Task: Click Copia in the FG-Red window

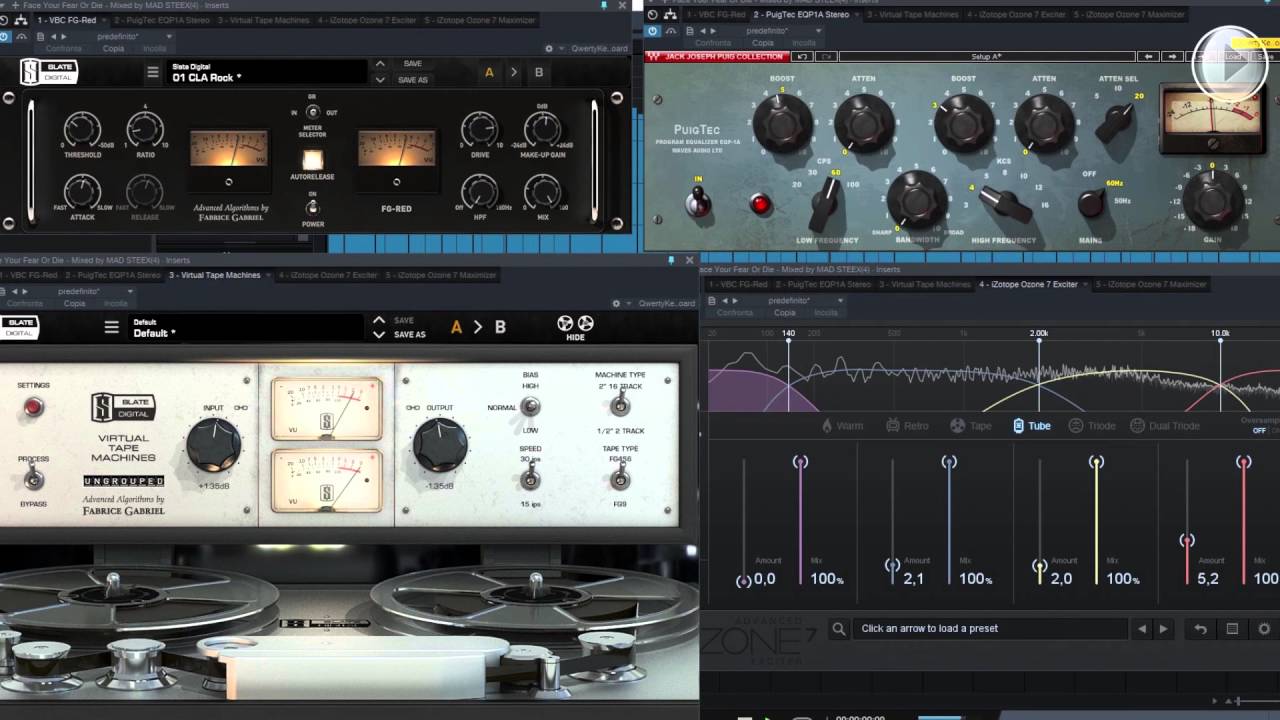Action: (113, 49)
